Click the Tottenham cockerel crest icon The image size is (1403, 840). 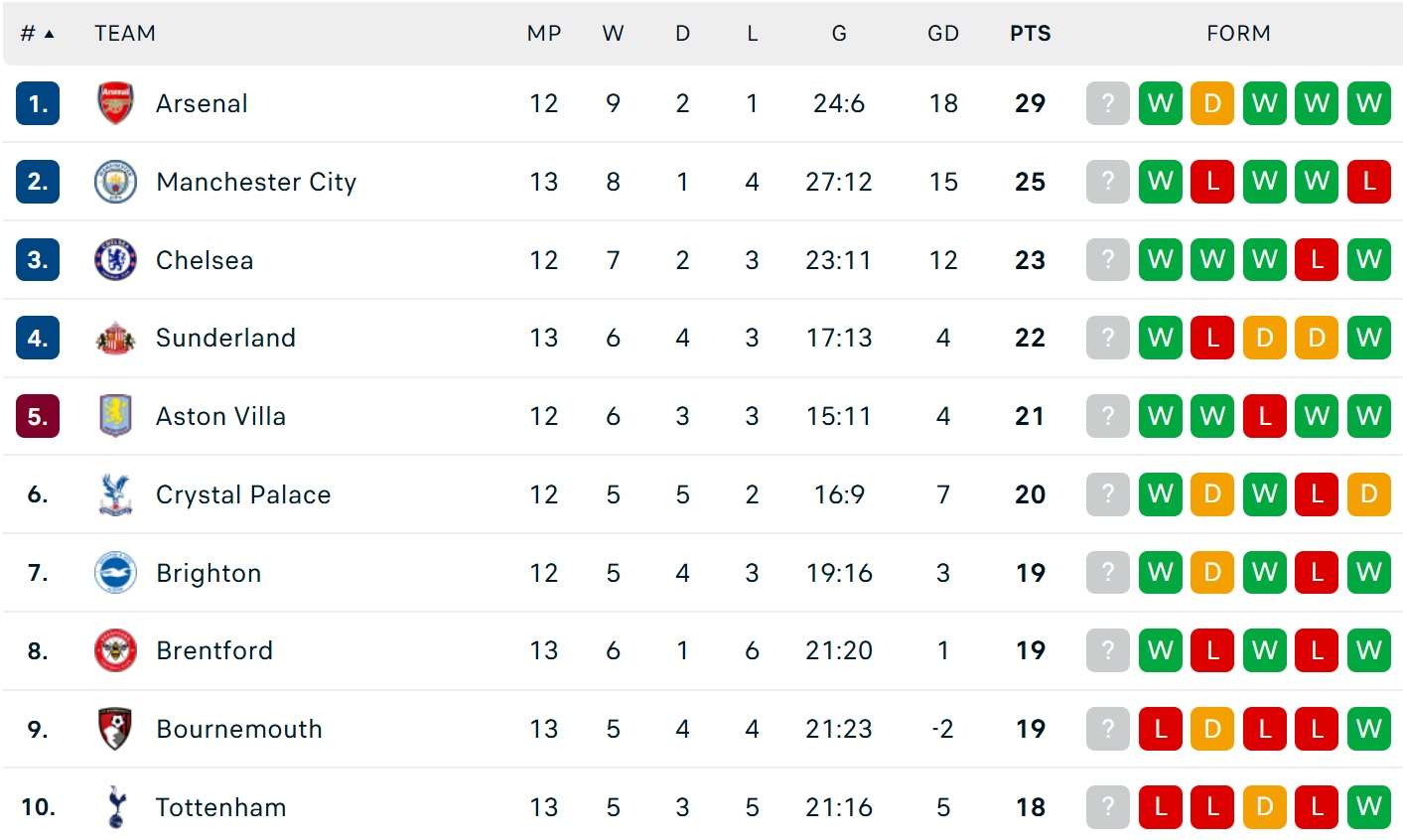pos(115,807)
